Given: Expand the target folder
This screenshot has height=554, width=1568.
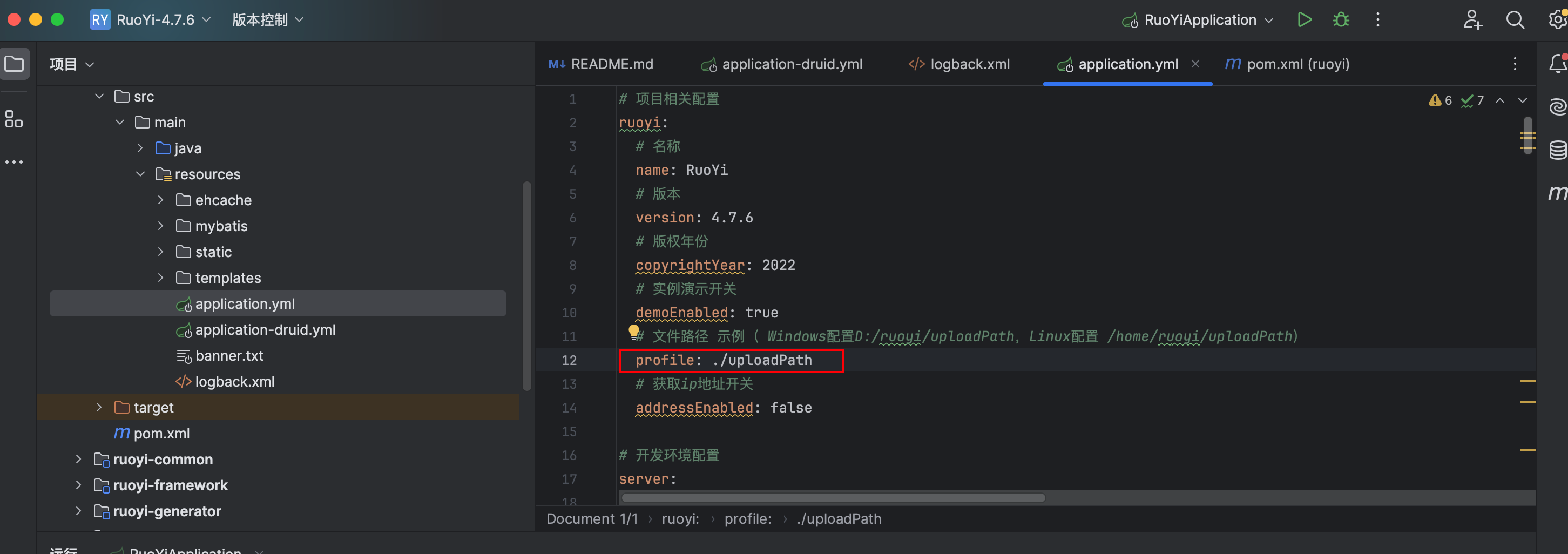Looking at the screenshot, I should pos(99,407).
